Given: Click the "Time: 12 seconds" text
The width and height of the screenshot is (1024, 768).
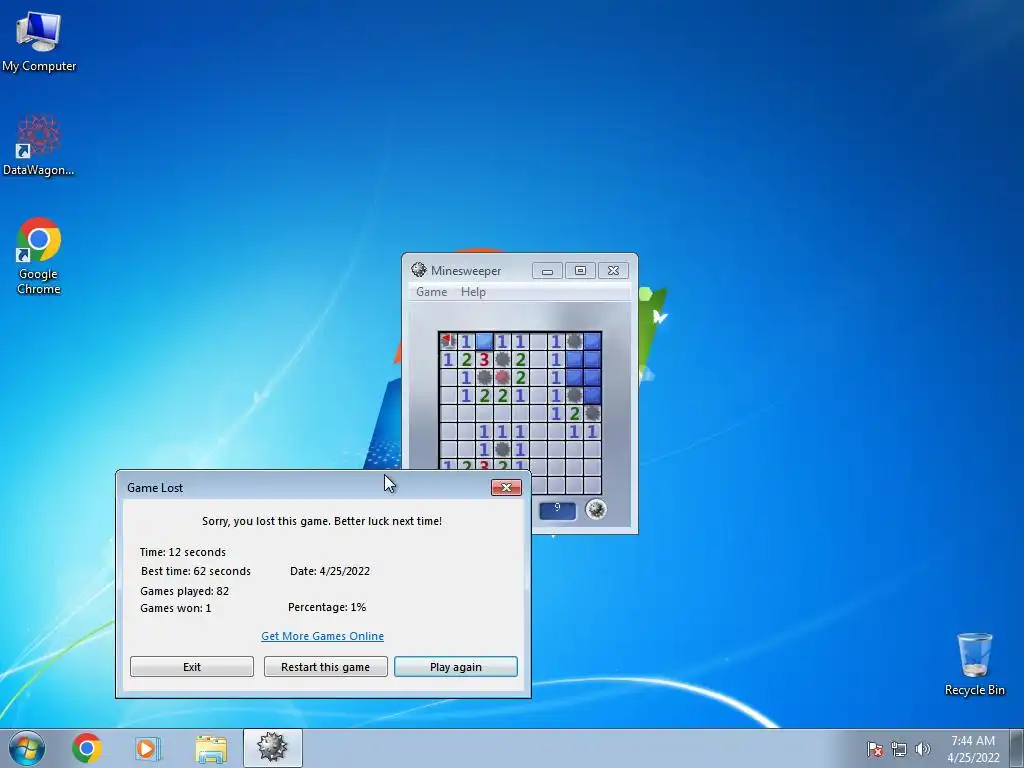Looking at the screenshot, I should (183, 552).
